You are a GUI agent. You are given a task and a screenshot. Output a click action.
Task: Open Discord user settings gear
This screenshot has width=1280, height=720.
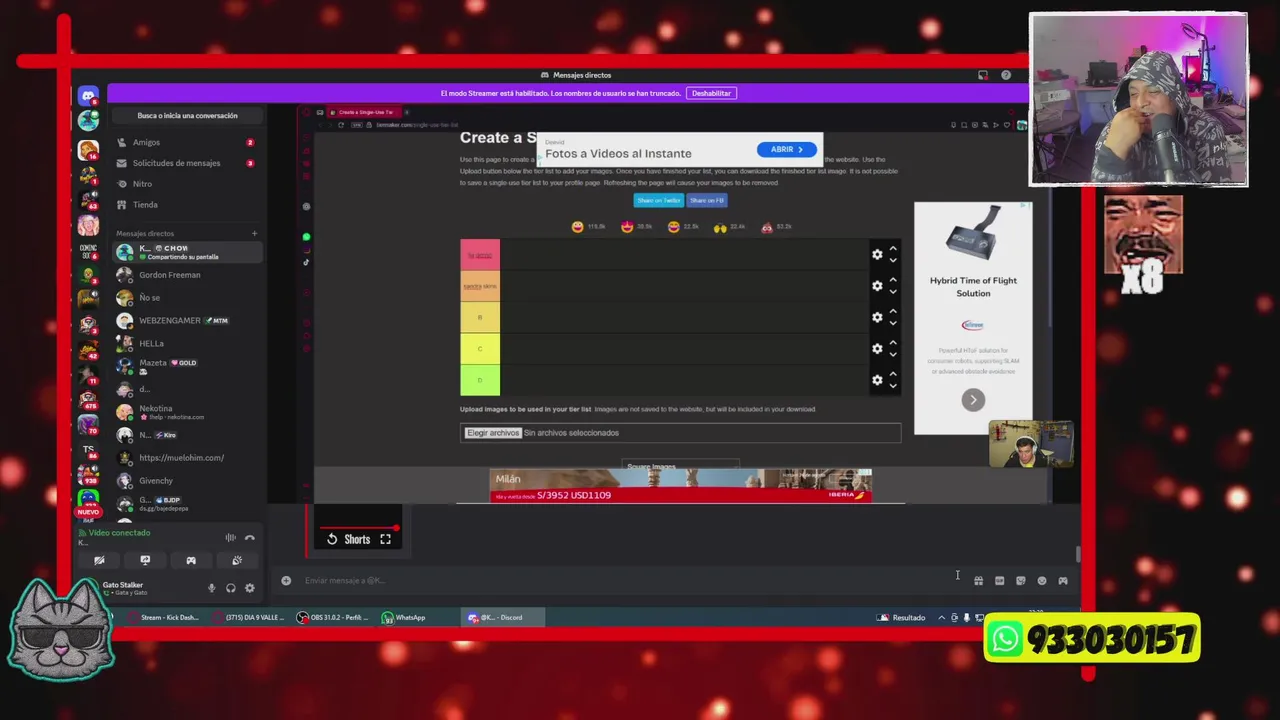click(250, 588)
